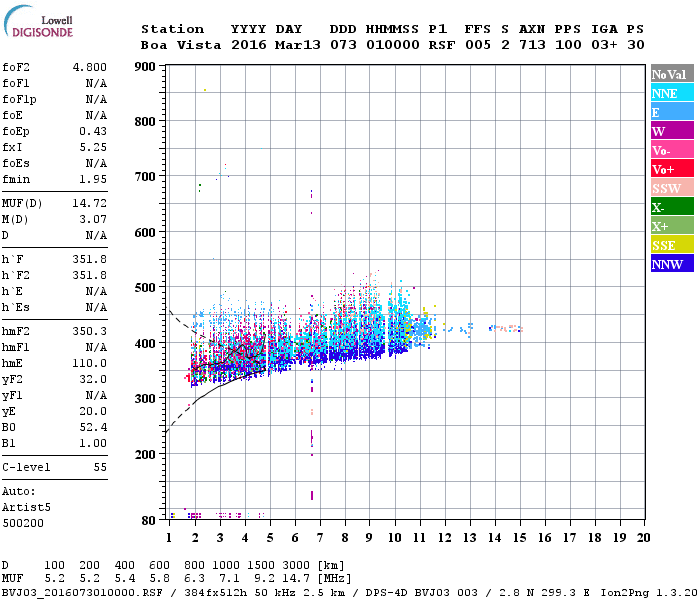Select the Vo- pink legend swatch
The height and width of the screenshot is (600, 700).
(x=672, y=150)
